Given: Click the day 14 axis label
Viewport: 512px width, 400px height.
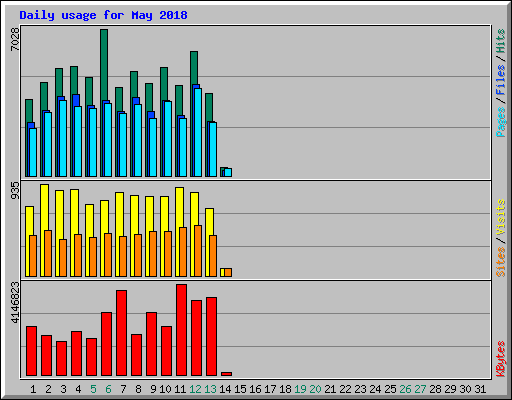Looking at the screenshot, I should point(225,389).
